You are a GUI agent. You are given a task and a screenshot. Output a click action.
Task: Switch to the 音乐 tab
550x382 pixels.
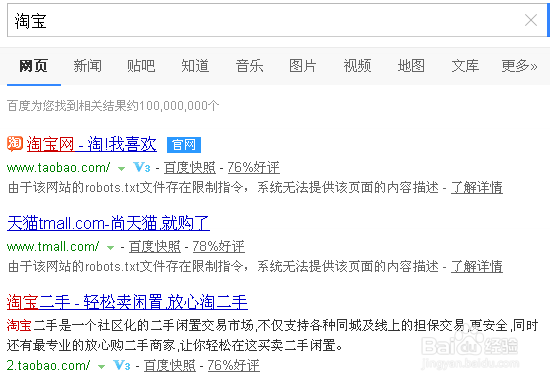click(249, 66)
